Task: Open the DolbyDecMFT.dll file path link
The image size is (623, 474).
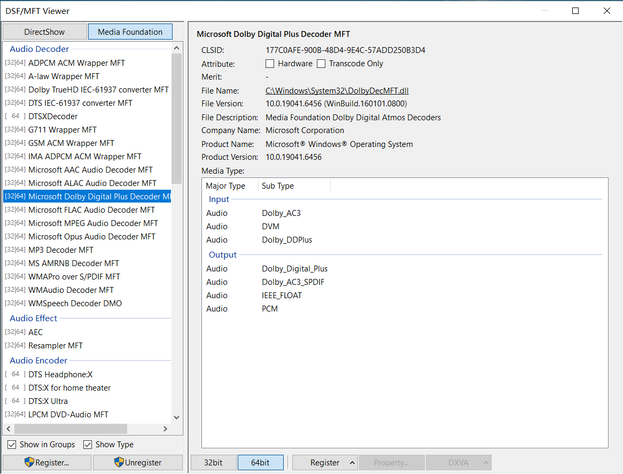Action: pyautogui.click(x=337, y=91)
